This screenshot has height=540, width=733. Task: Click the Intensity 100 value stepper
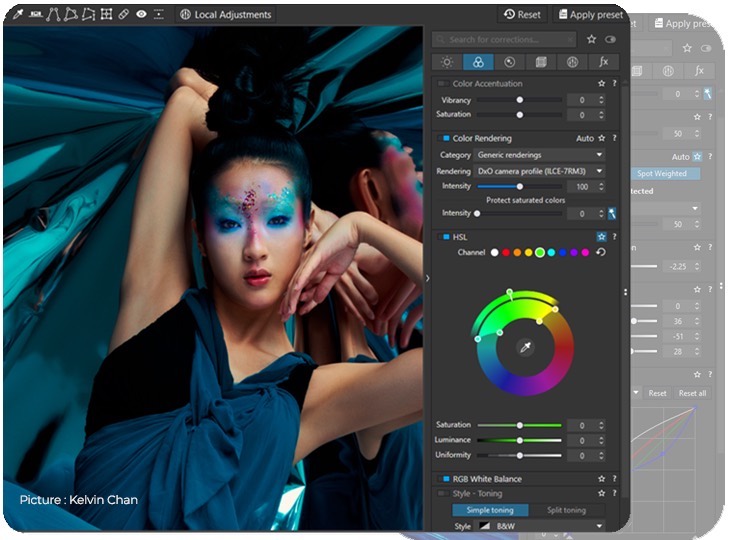coord(601,187)
